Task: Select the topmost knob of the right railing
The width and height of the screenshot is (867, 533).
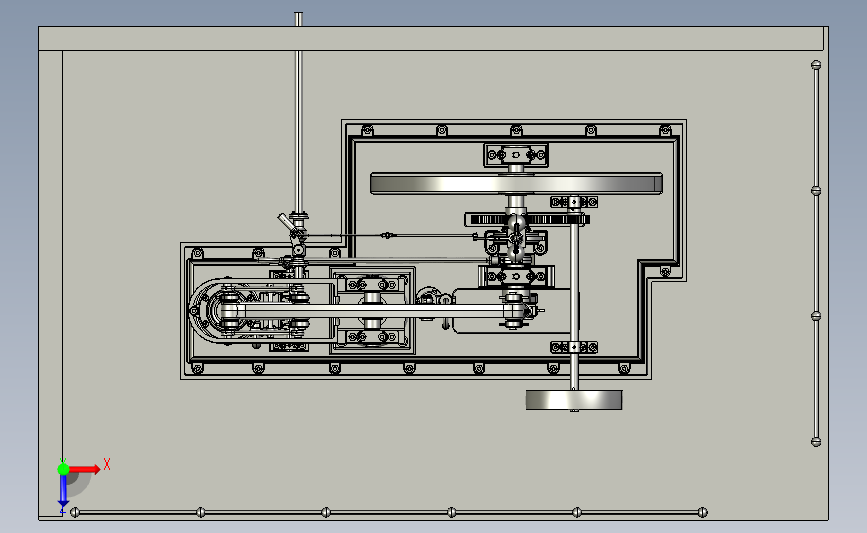Action: tap(816, 65)
